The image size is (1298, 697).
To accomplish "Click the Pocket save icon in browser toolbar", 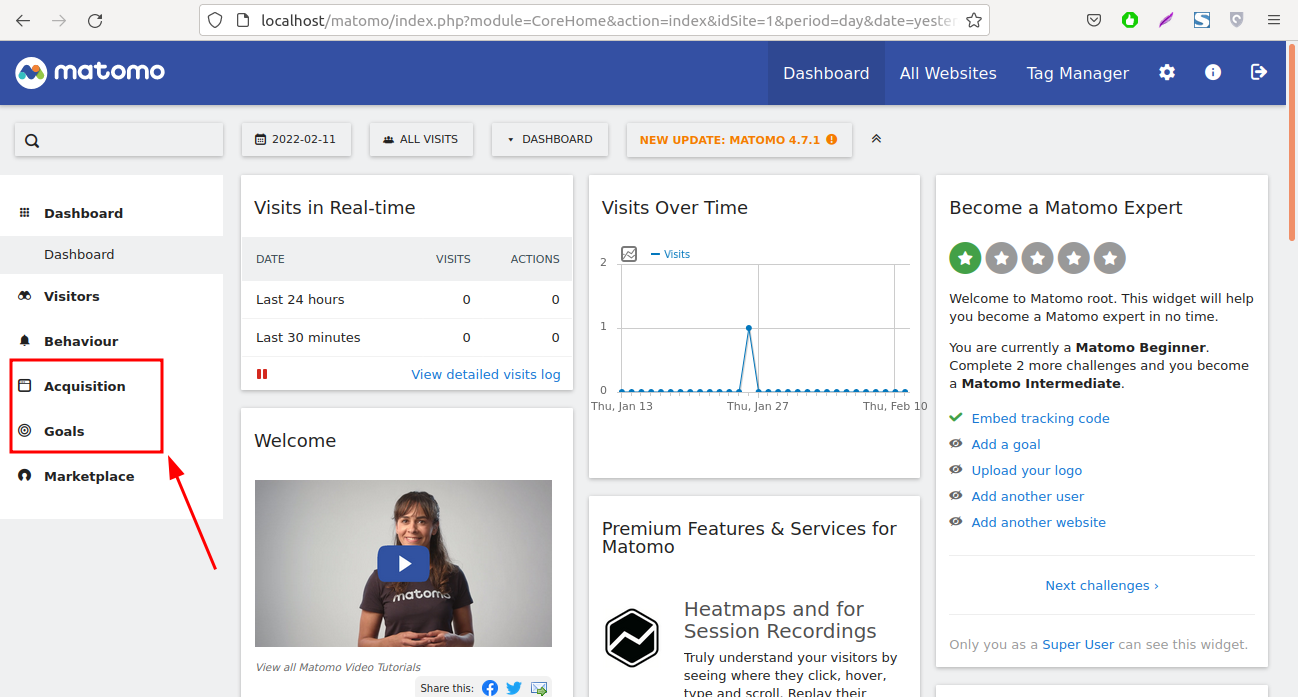I will [1094, 20].
